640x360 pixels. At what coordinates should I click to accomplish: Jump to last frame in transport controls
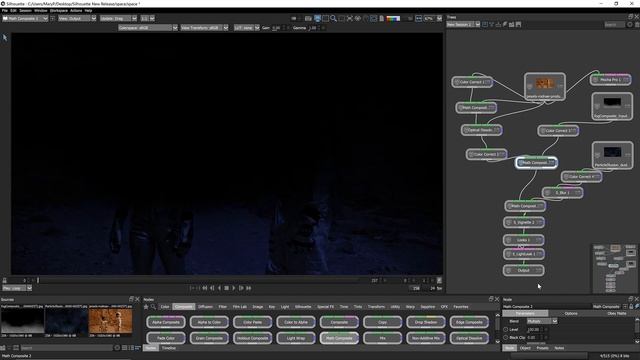pyautogui.click(x=249, y=288)
